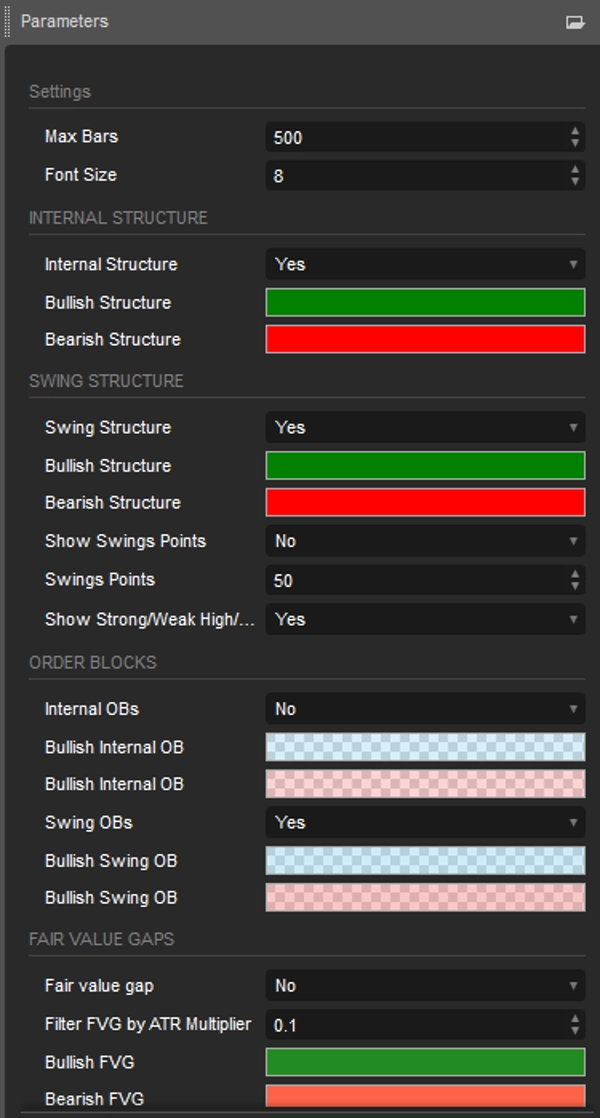Open the Show Strong/Weak High dropdown

coord(424,619)
